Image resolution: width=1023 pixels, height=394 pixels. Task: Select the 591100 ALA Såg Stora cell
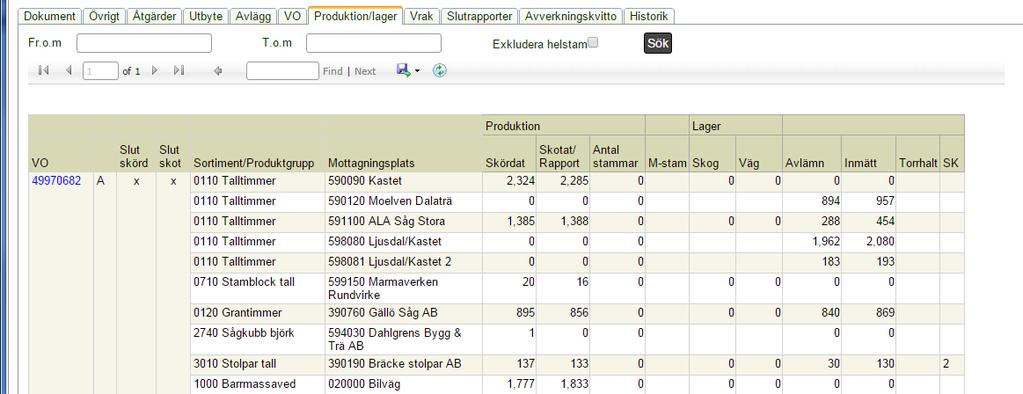pyautogui.click(x=404, y=222)
